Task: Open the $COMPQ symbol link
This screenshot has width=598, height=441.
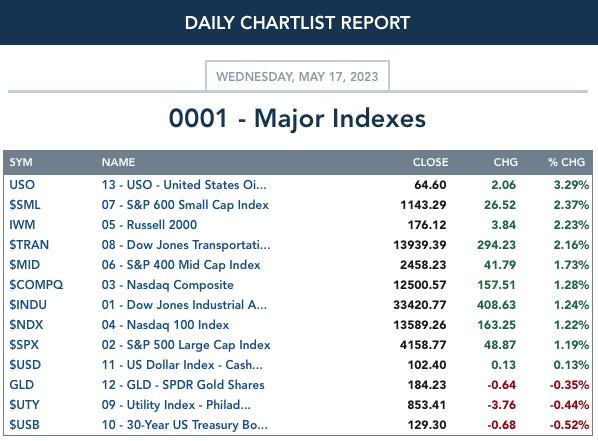Action: point(36,285)
